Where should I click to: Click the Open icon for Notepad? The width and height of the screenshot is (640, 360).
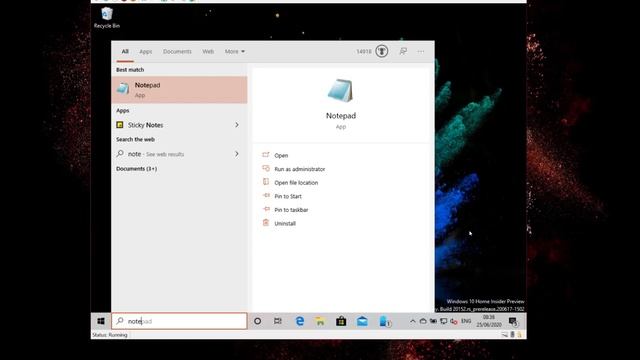(x=266, y=155)
